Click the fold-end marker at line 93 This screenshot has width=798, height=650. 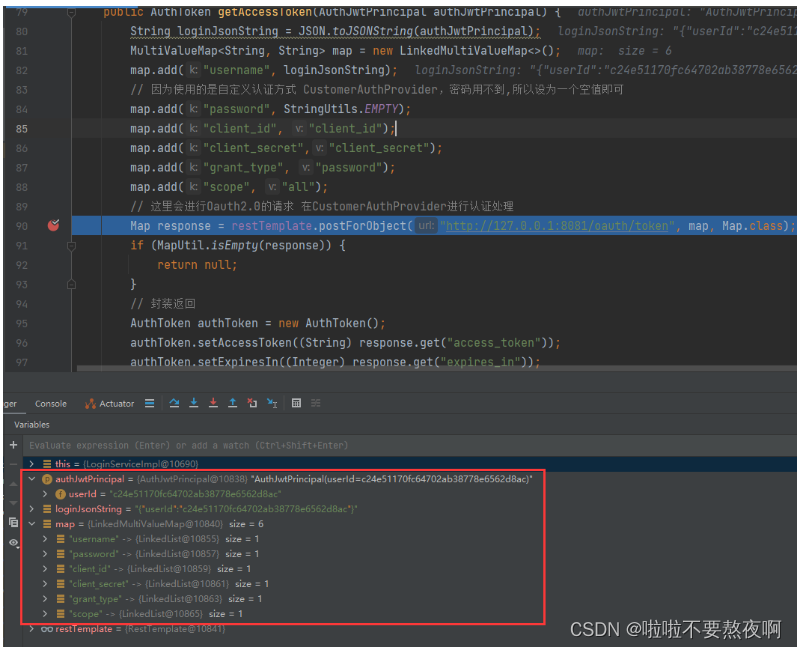coord(71,284)
